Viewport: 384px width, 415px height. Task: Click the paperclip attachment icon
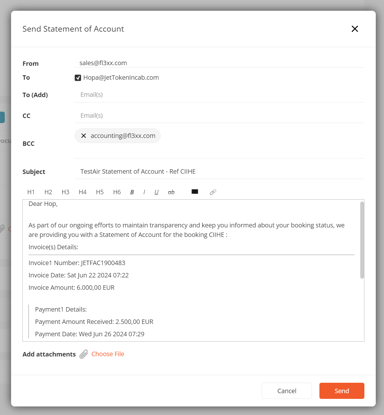tap(84, 354)
